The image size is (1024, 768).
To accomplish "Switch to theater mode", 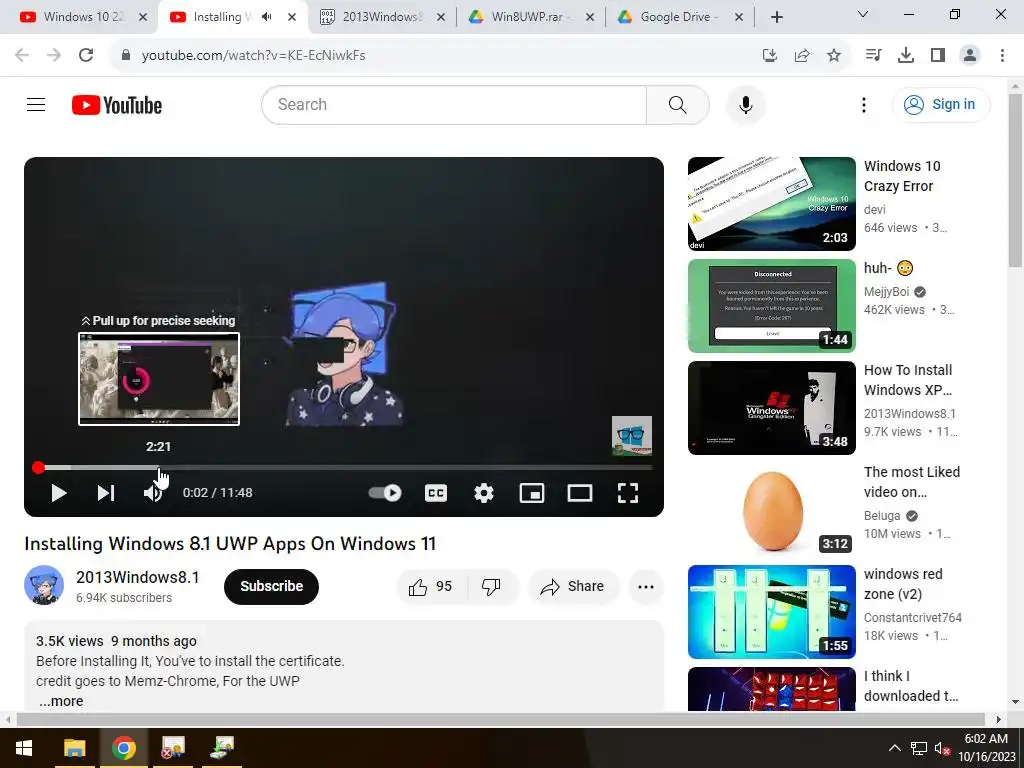I will pyautogui.click(x=579, y=493).
